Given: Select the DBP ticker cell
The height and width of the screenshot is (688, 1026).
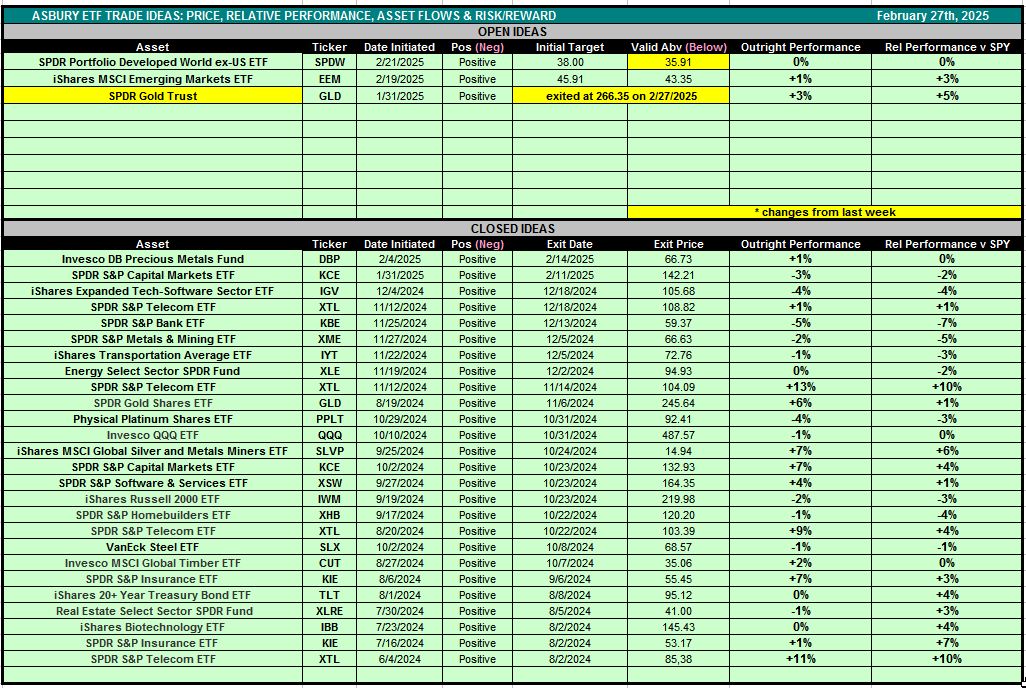Looking at the screenshot, I should click(x=329, y=259).
